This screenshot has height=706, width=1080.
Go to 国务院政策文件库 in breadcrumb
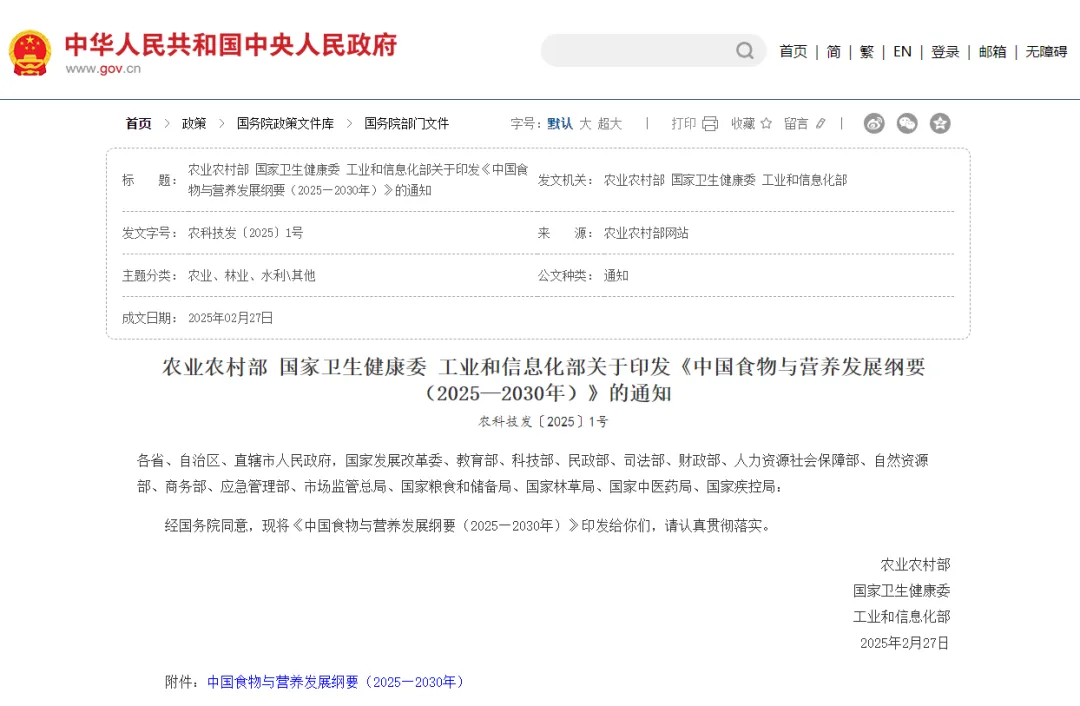coord(285,123)
